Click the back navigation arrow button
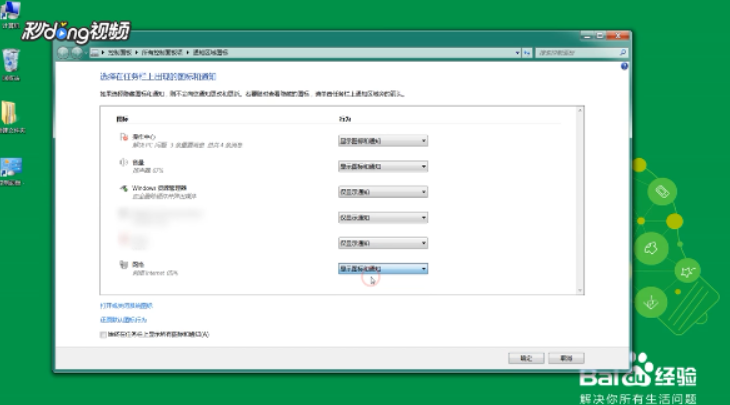The height and width of the screenshot is (405, 730). click(63, 53)
